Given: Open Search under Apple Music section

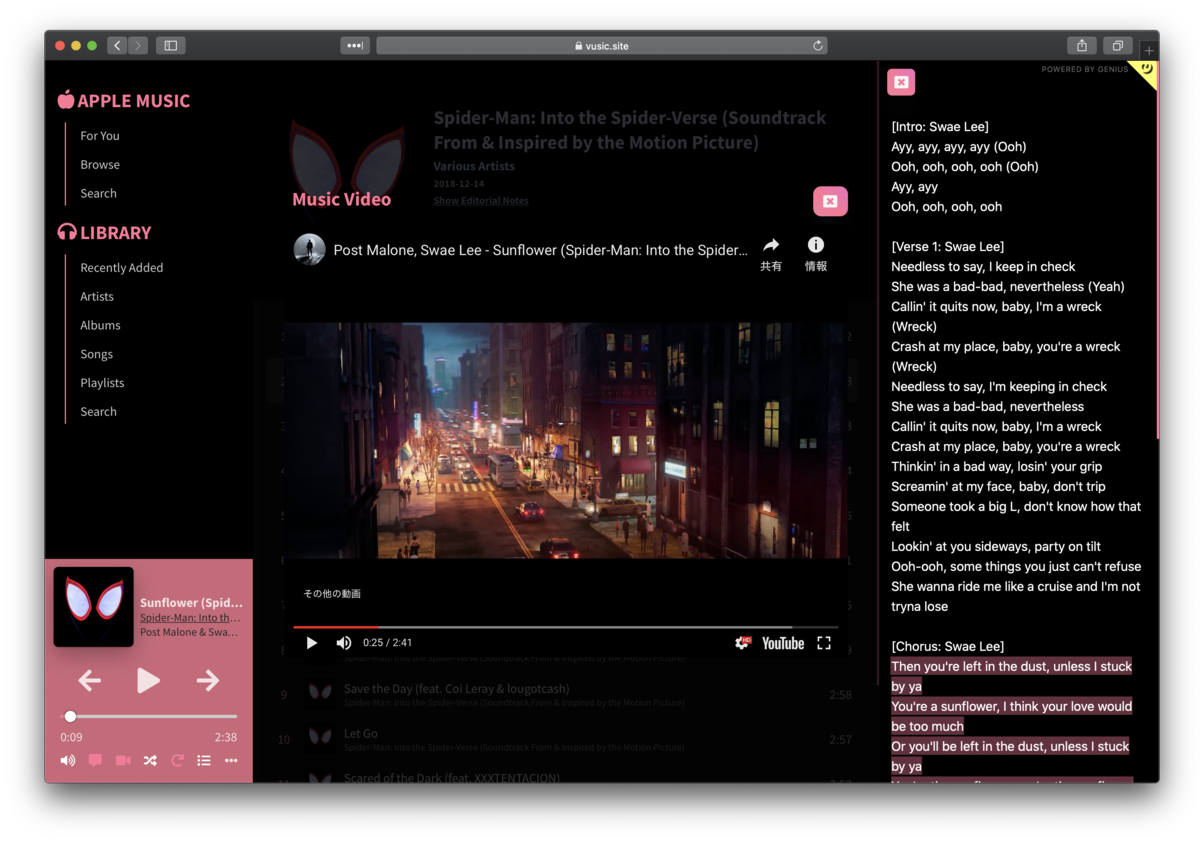Looking at the screenshot, I should tap(98, 194).
